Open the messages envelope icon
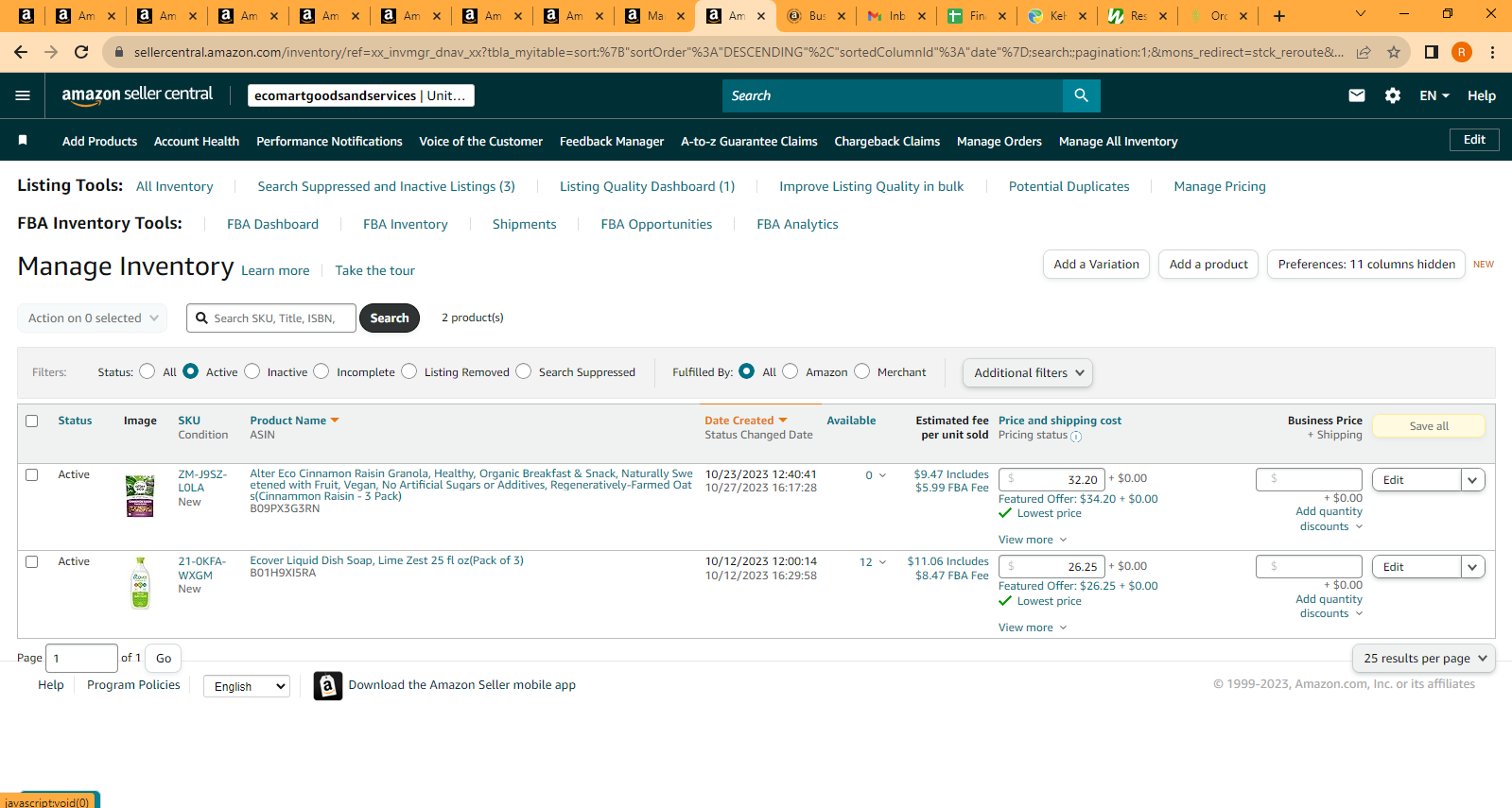1512x808 pixels. 1357,95
